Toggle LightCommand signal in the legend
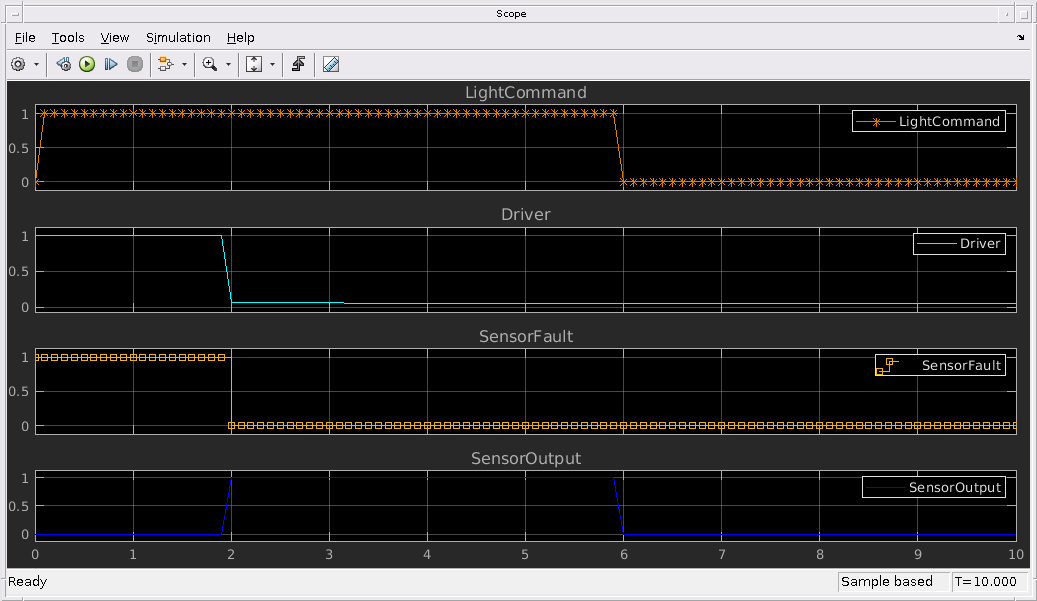1037x601 pixels. (x=948, y=122)
